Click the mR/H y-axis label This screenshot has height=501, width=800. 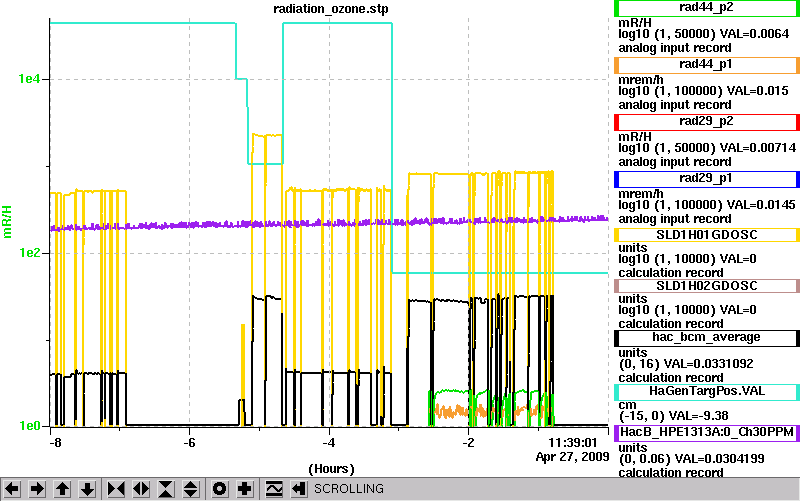pos(7,222)
